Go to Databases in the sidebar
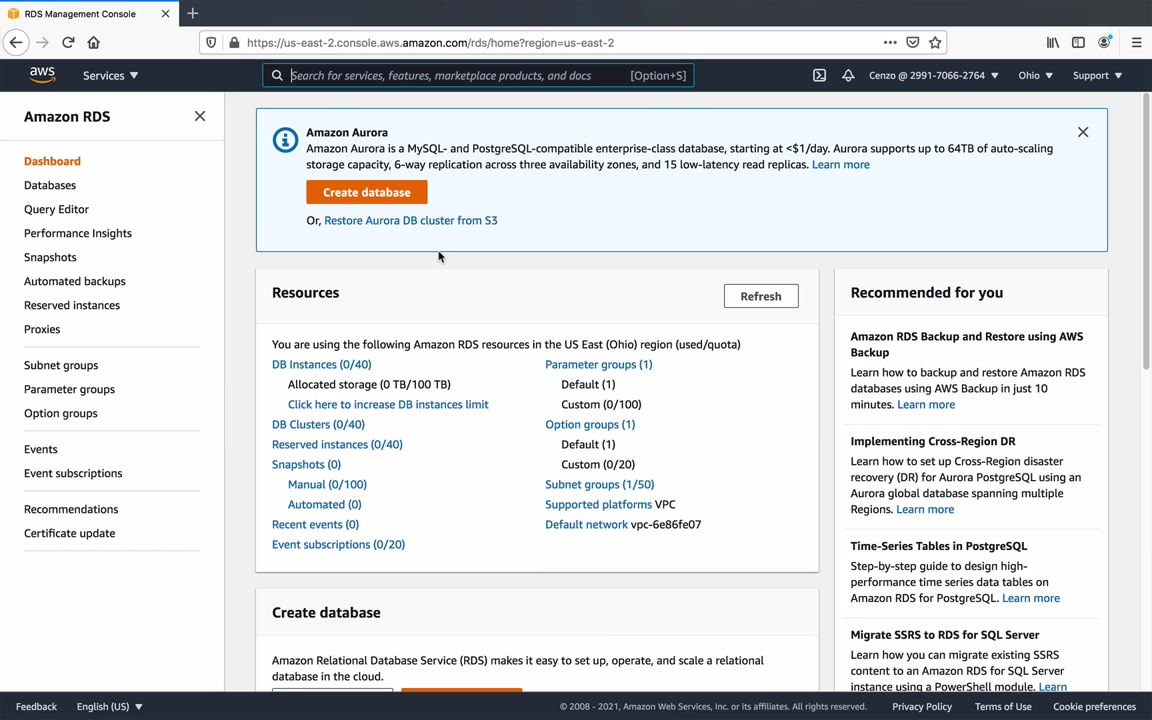This screenshot has width=1152, height=720. (x=50, y=185)
